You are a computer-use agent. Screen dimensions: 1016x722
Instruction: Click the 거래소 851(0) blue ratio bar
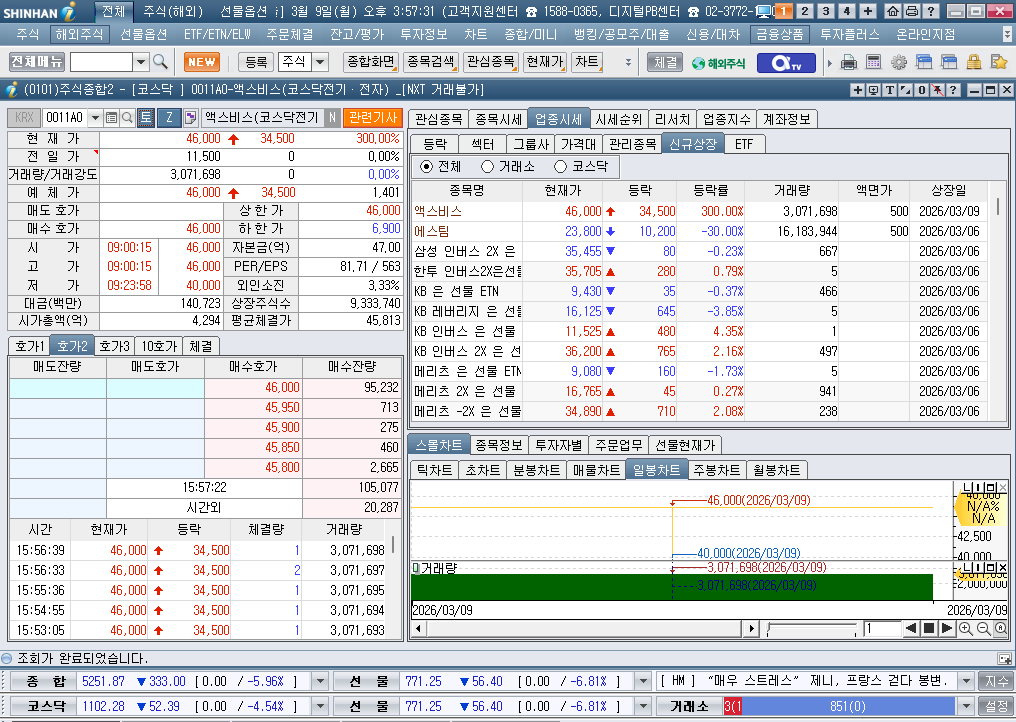pos(848,706)
